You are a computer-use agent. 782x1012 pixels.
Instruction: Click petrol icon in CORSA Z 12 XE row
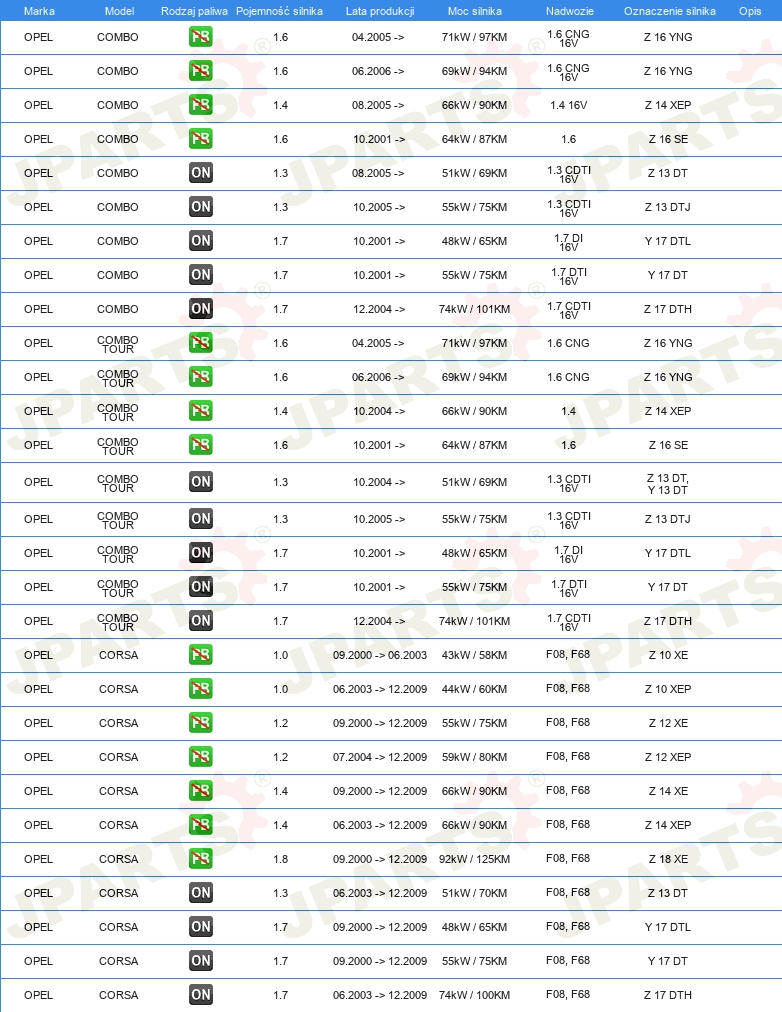click(x=201, y=723)
